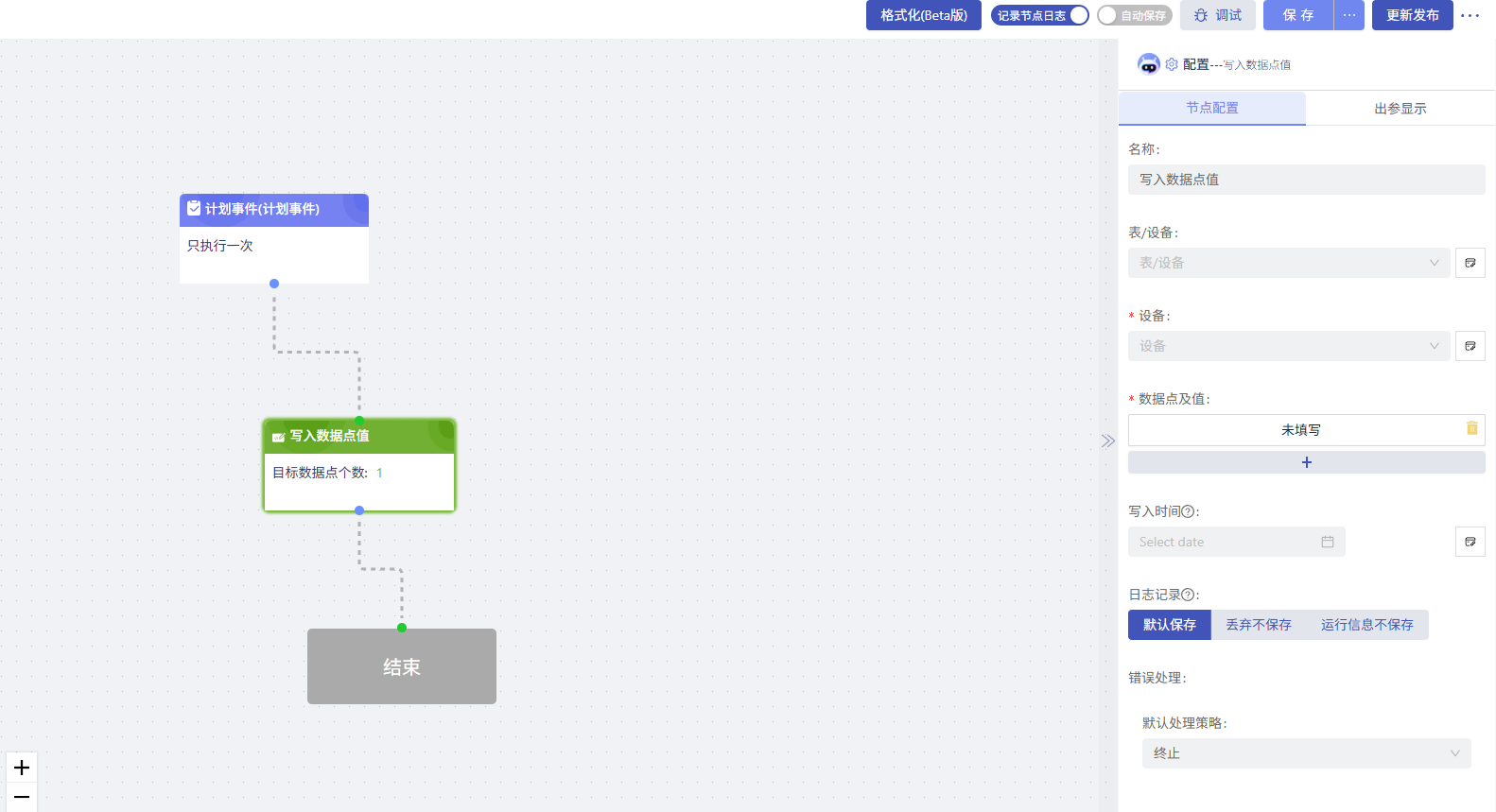Enable the 自动保存 switch
The height and width of the screenshot is (812, 1496).
(x=1134, y=15)
